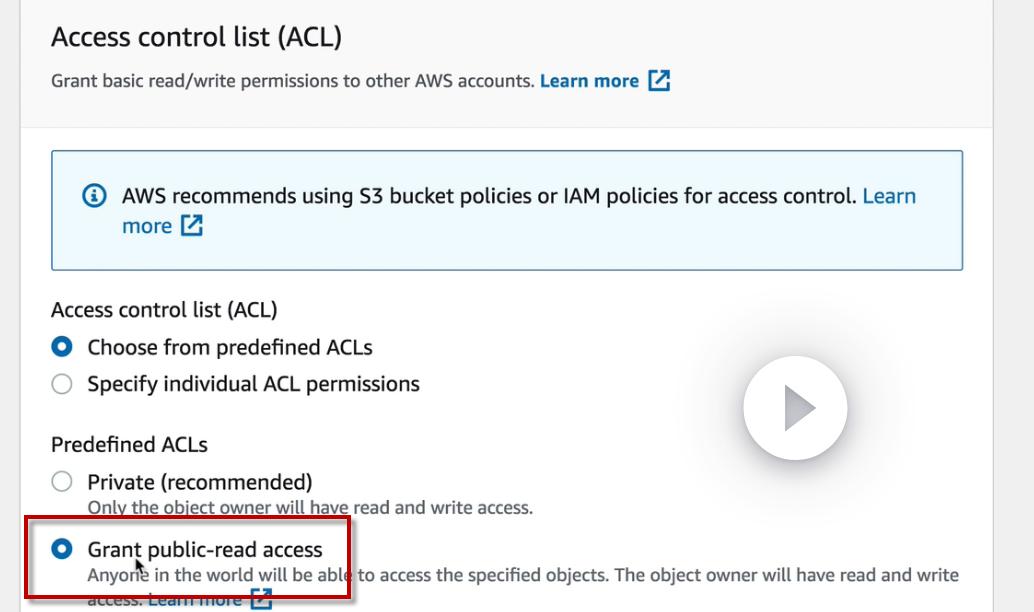Click the large 'Access control list (ACL)' heading

pyautogui.click(x=196, y=37)
